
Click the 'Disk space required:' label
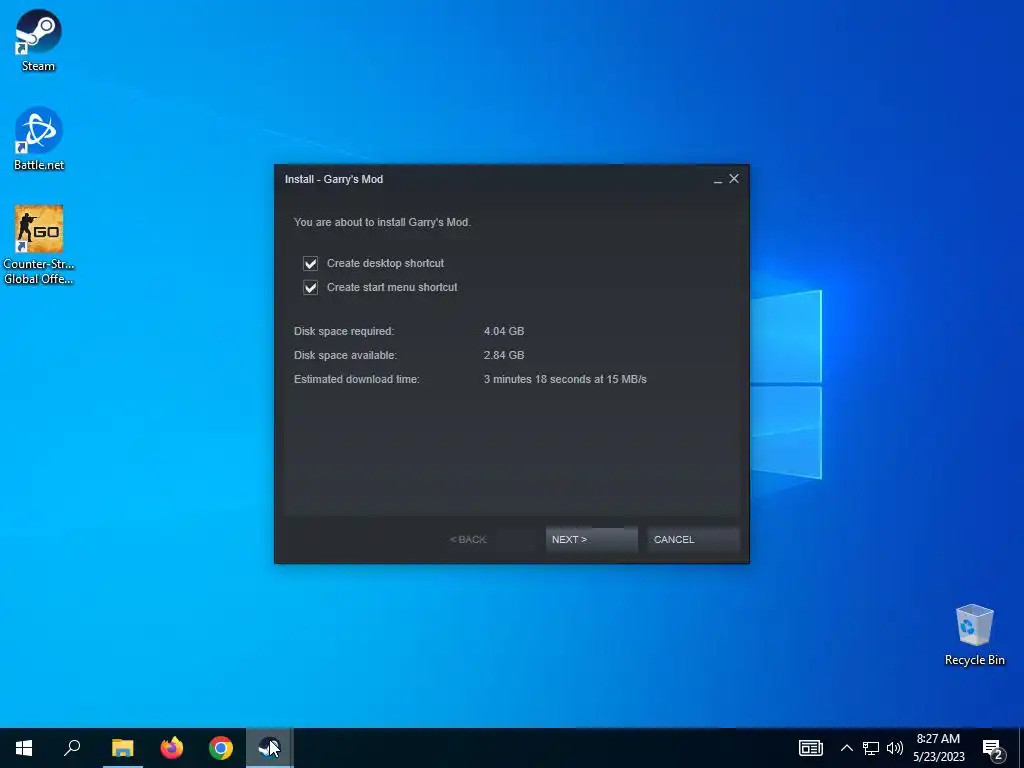pyautogui.click(x=344, y=331)
